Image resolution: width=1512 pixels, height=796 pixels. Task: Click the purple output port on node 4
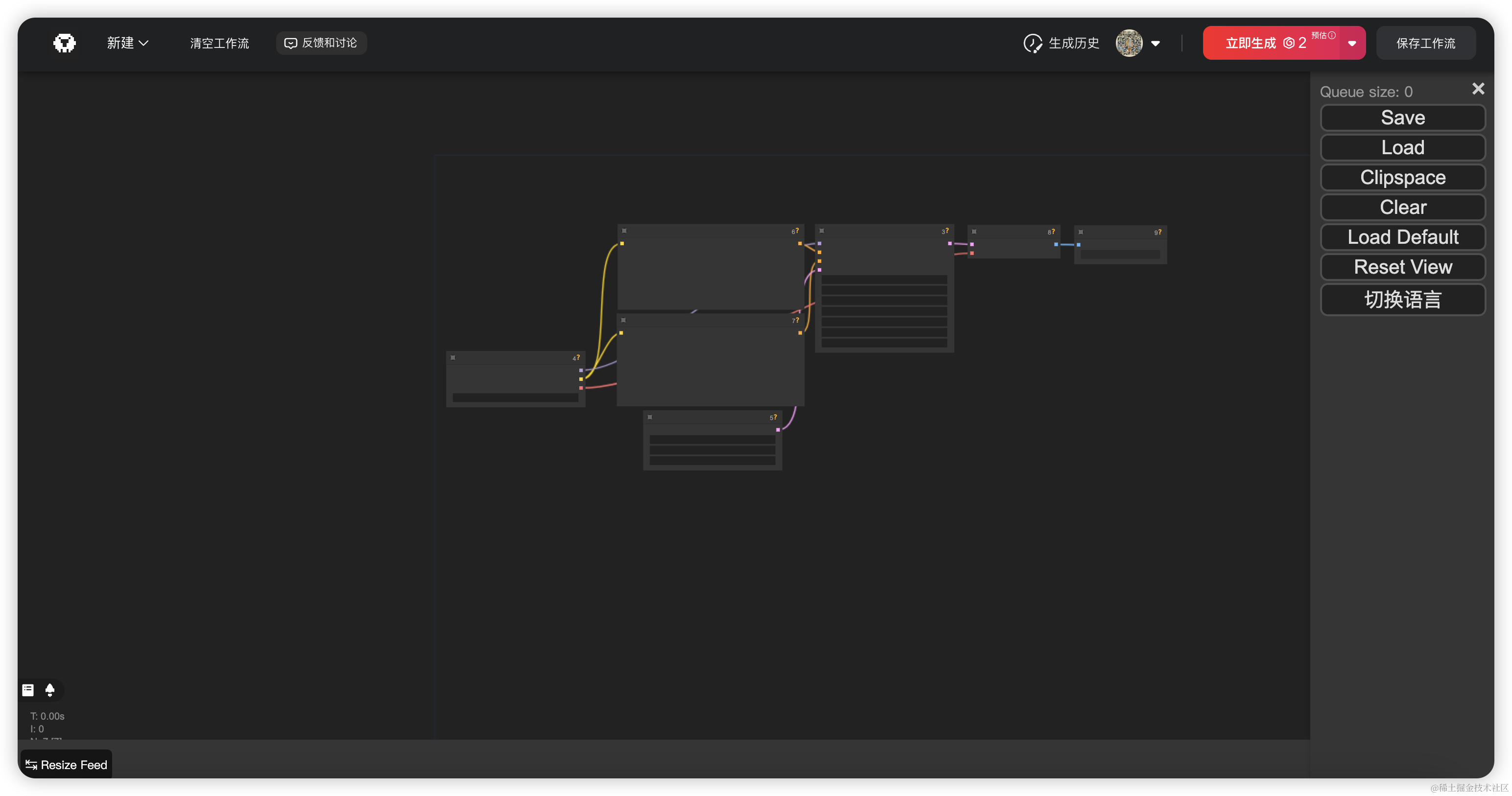pyautogui.click(x=581, y=371)
